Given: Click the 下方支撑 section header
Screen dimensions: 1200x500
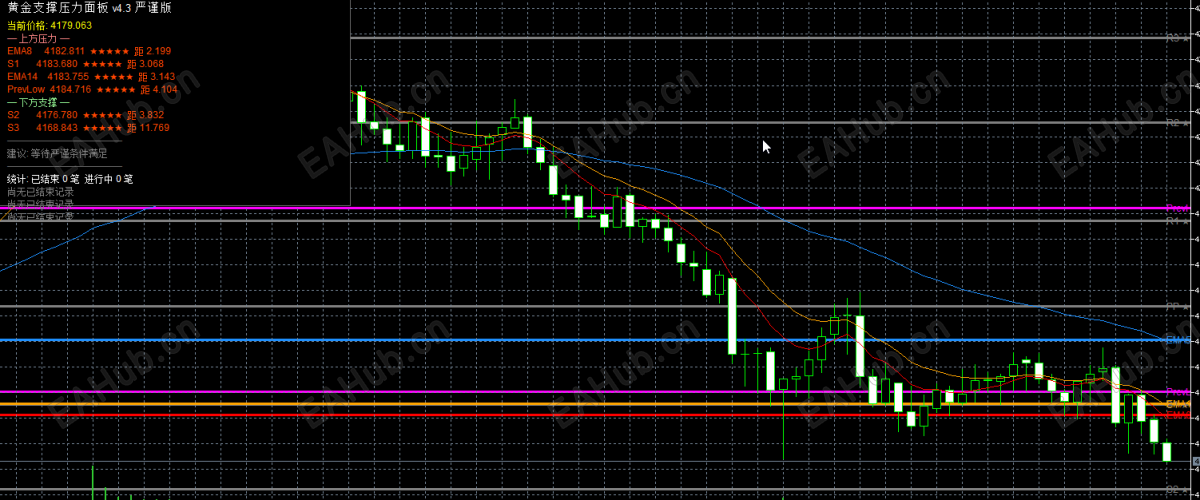Looking at the screenshot, I should [38, 102].
